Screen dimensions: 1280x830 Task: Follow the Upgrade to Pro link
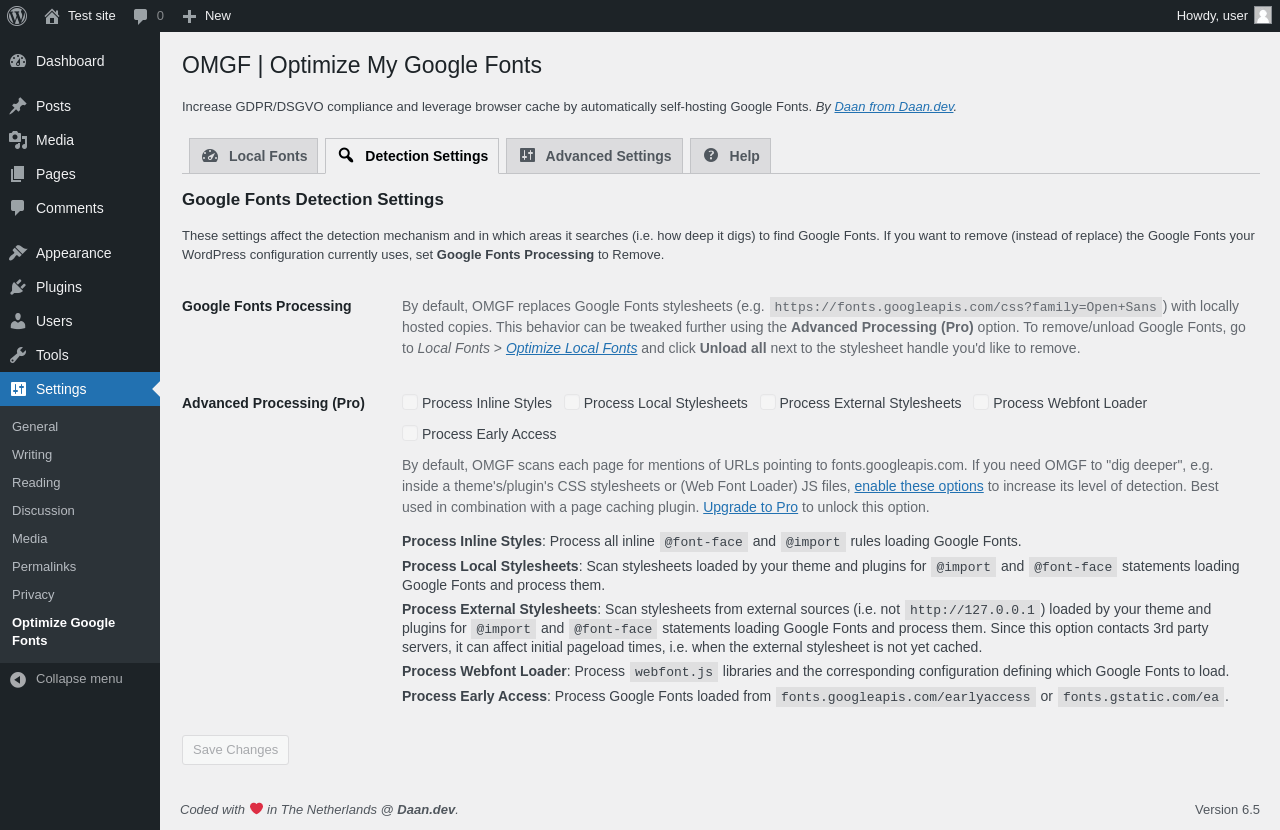[x=750, y=507]
